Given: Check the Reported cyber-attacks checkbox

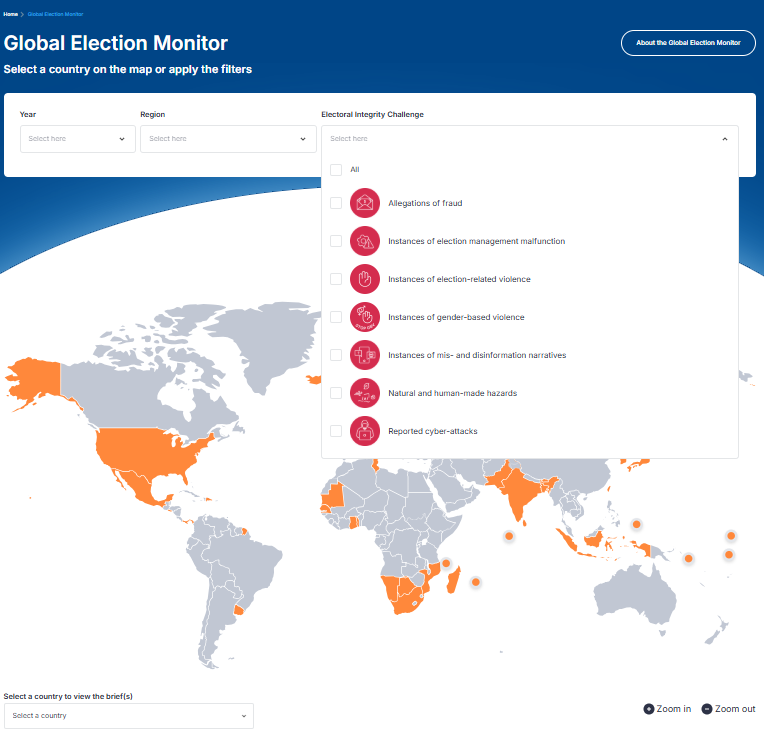Looking at the screenshot, I should click(336, 431).
